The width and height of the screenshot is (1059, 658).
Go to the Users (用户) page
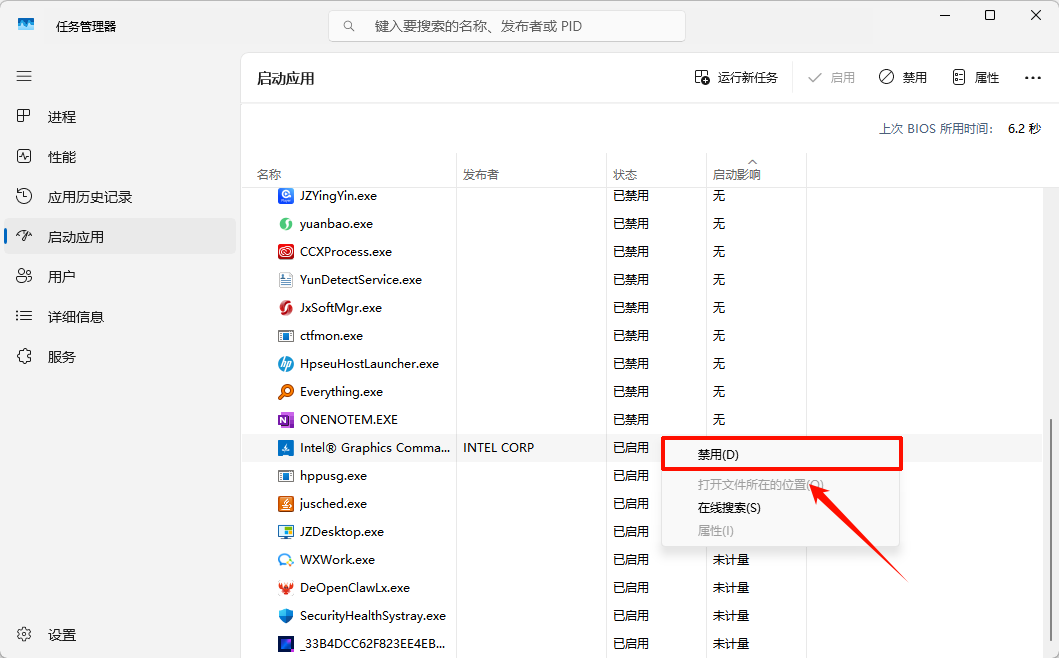(120, 276)
